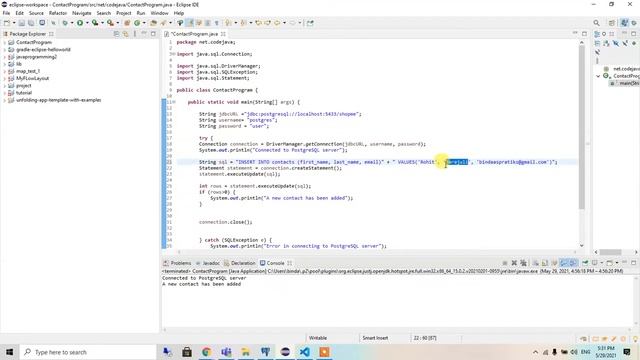This screenshot has width=640, height=360.
Task: Click the green Run button in toolbar
Action: point(80,23)
